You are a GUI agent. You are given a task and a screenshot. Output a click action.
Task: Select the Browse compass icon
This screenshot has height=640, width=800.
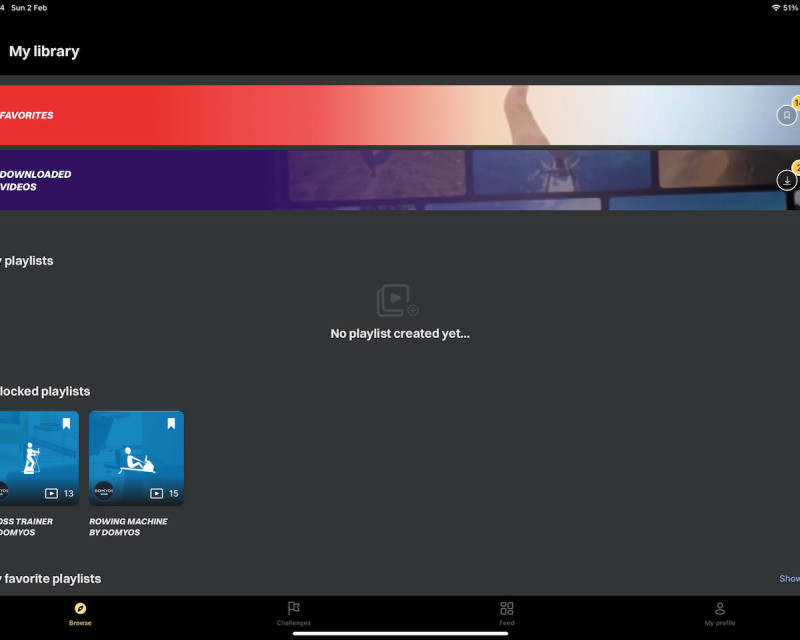[x=79, y=608]
